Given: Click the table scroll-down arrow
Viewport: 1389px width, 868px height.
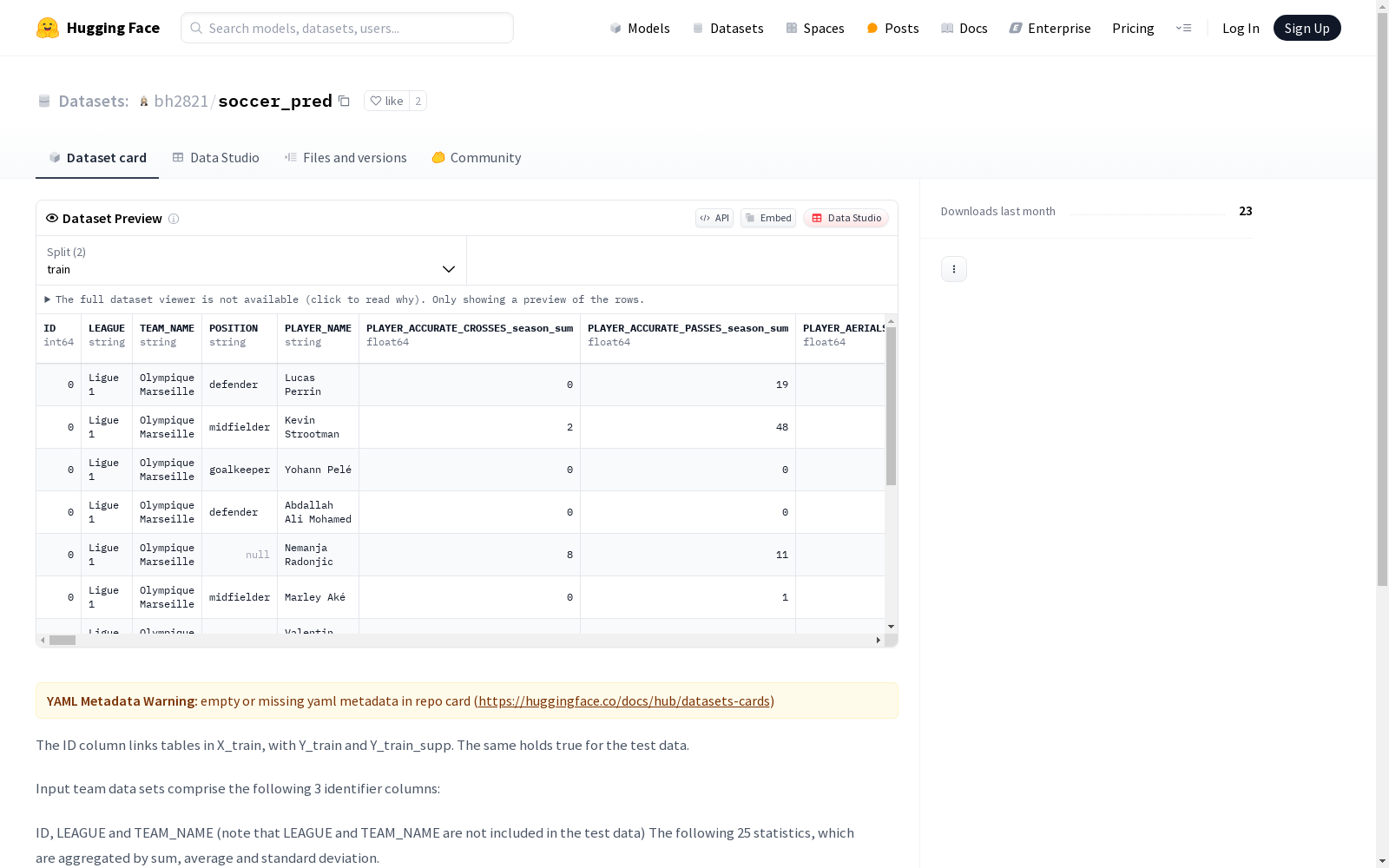Looking at the screenshot, I should 891,627.
